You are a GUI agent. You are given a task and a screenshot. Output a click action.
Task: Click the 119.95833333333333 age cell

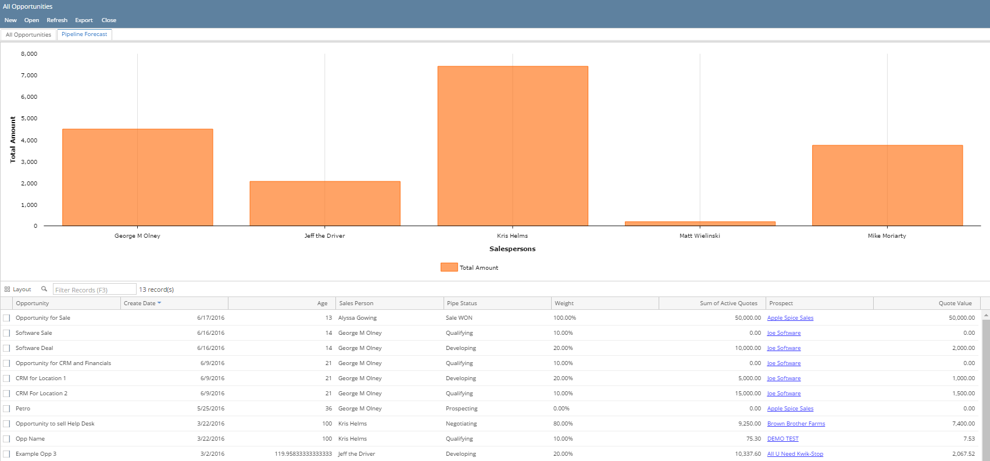303,454
